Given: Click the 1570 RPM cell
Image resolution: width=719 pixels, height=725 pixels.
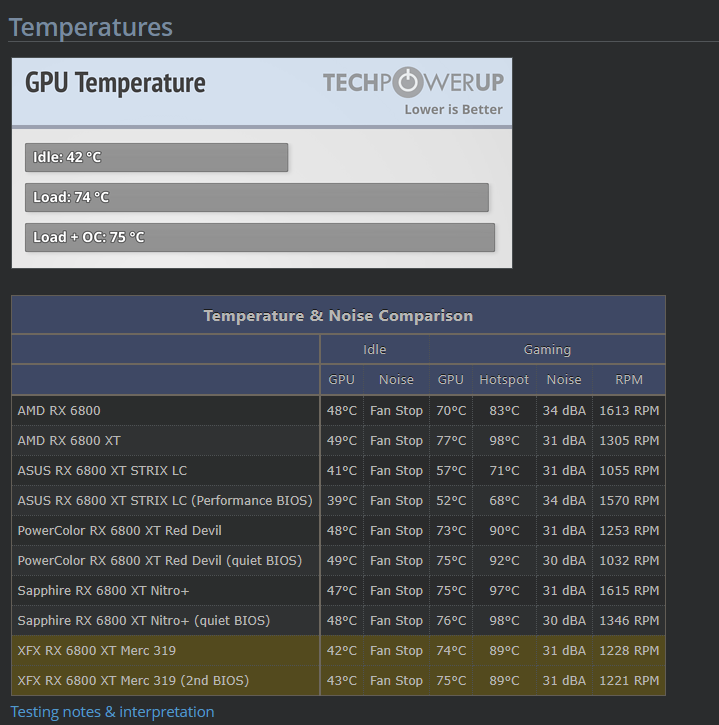Looking at the screenshot, I should pyautogui.click(x=629, y=501).
